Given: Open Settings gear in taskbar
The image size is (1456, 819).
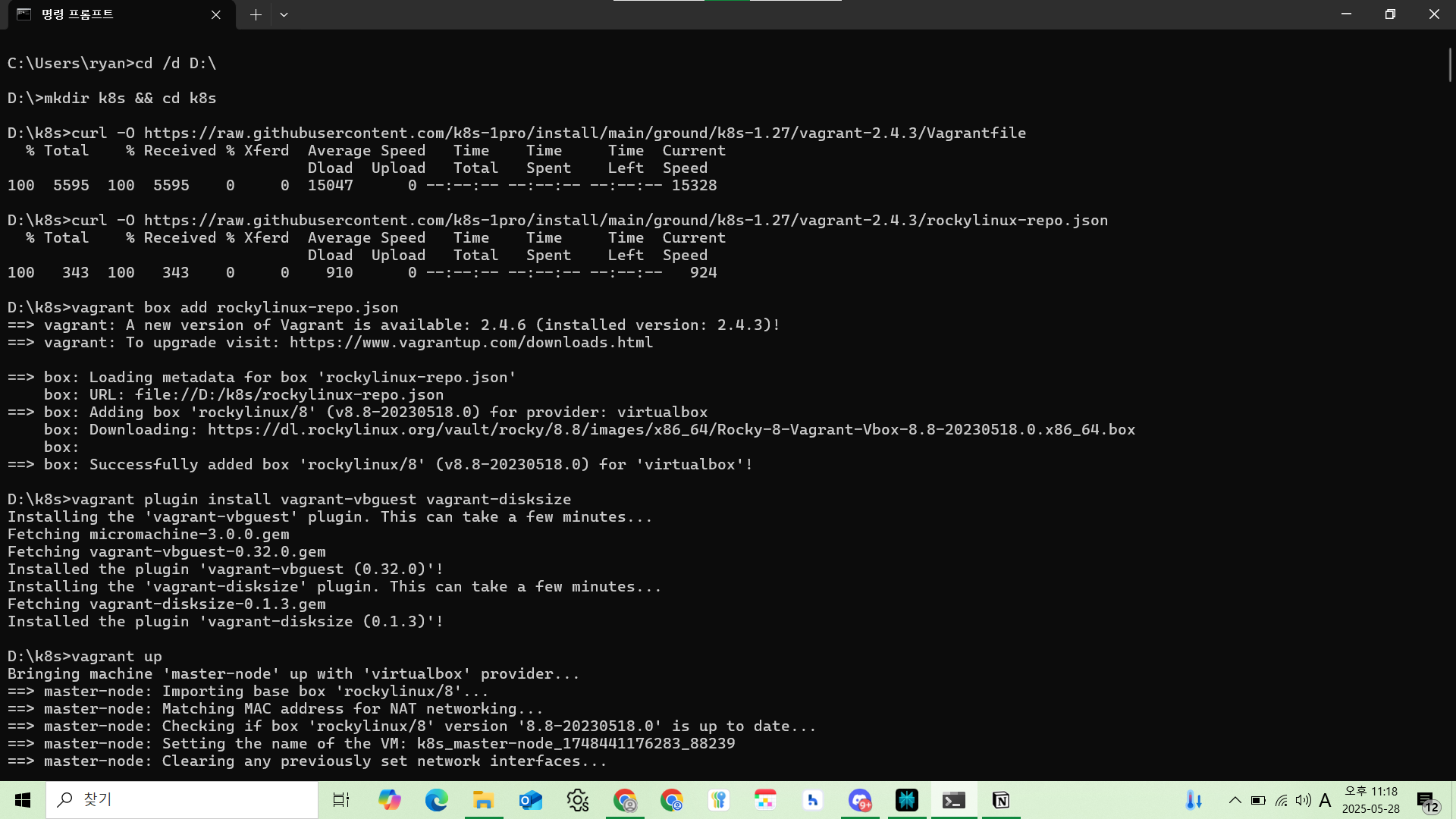Looking at the screenshot, I should [x=577, y=800].
